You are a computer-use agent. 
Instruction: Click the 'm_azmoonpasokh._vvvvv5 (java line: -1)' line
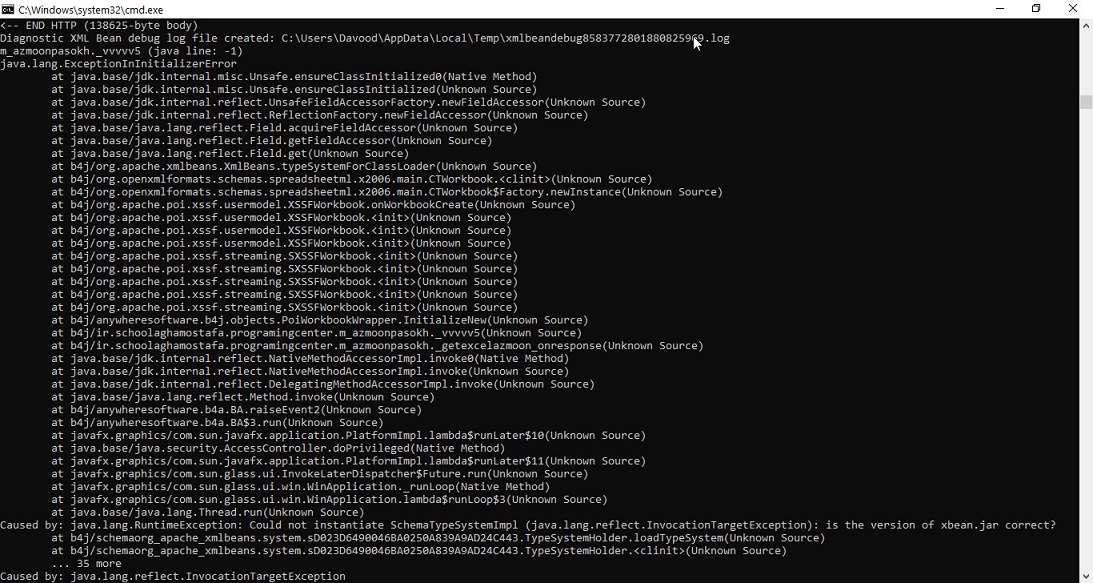121,51
